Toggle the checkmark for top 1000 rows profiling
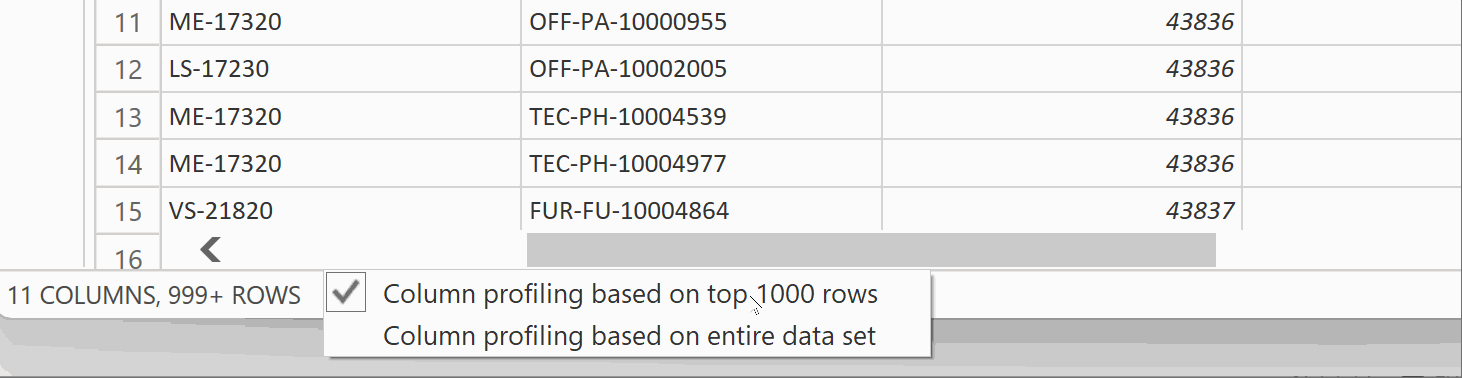 click(346, 292)
